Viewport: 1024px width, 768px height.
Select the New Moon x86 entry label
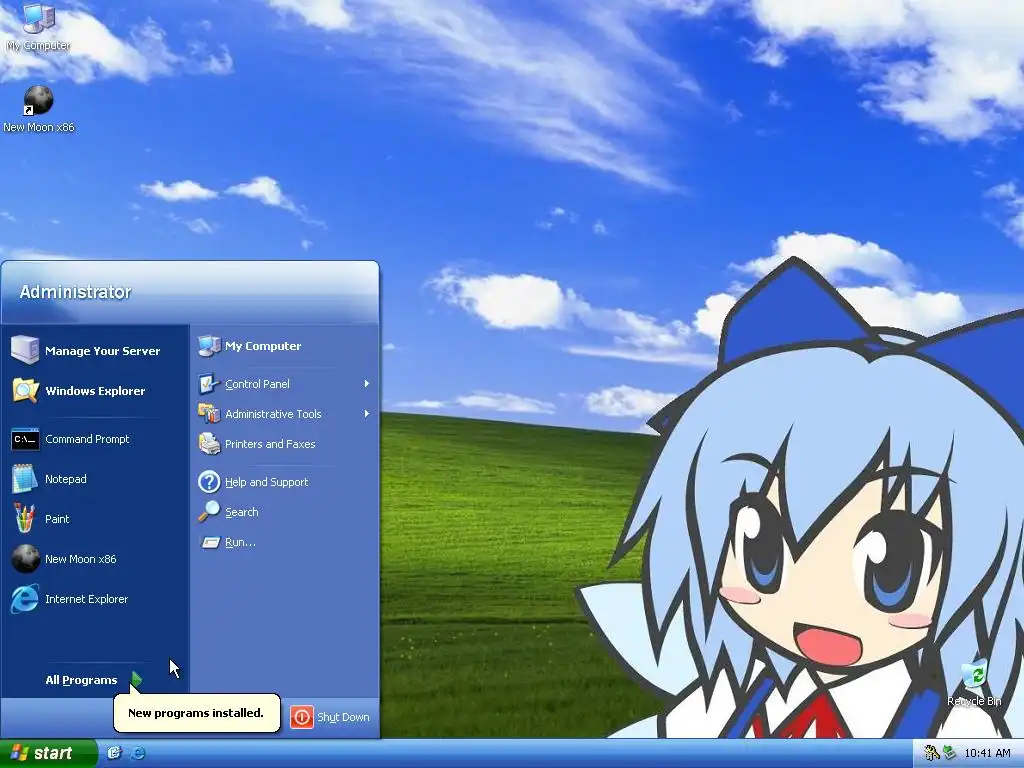click(x=80, y=559)
